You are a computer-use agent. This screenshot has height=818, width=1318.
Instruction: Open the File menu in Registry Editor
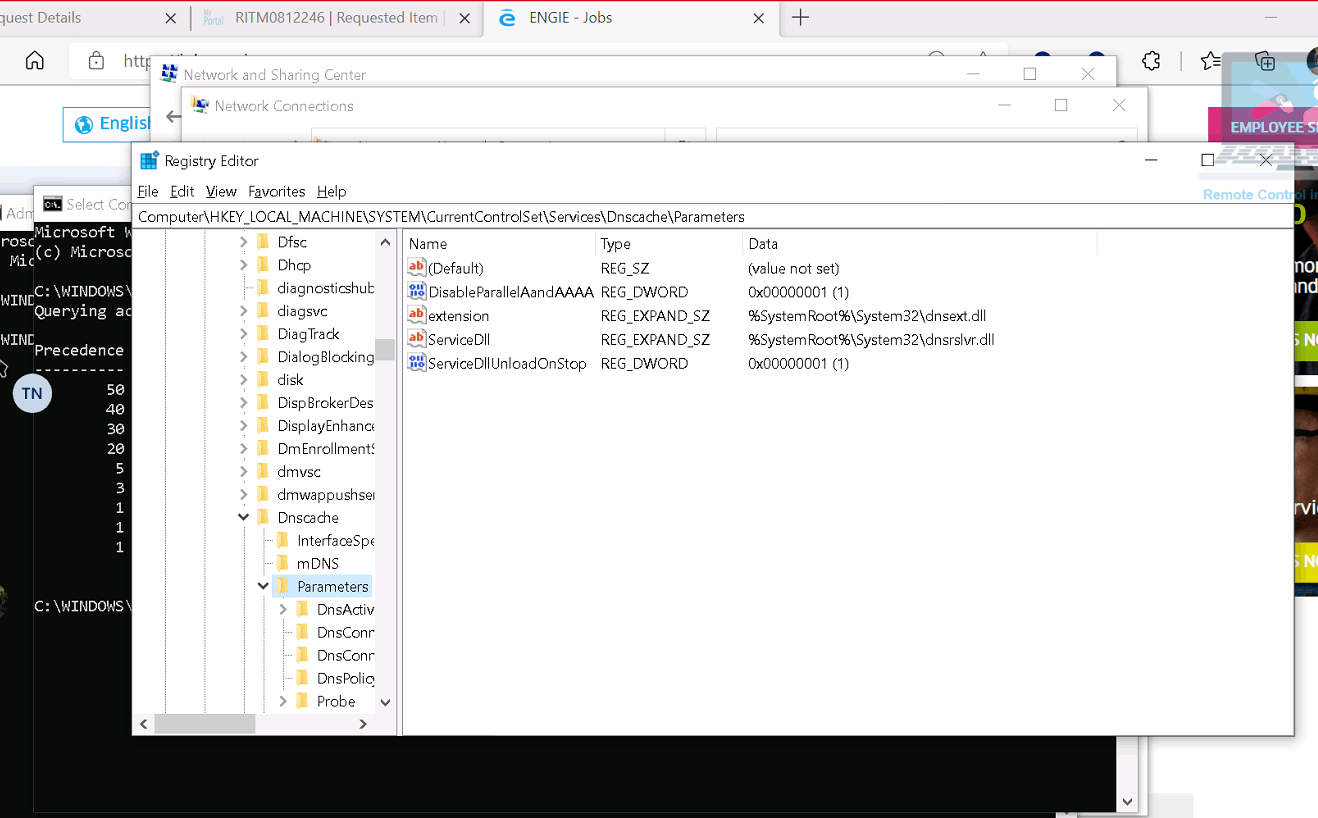tap(148, 191)
